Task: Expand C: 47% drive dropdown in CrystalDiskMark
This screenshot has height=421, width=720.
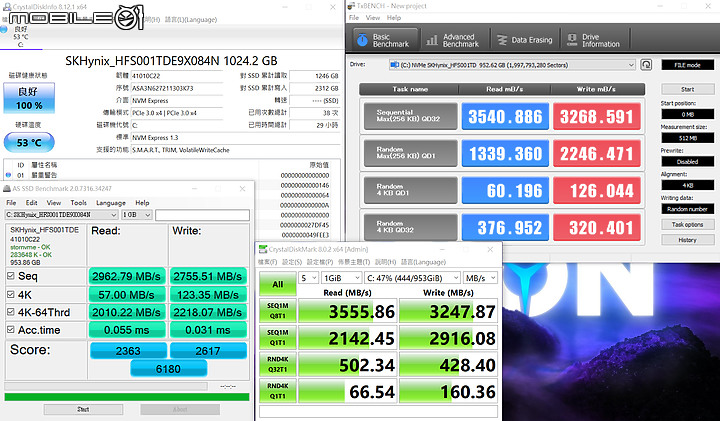Action: coord(412,278)
